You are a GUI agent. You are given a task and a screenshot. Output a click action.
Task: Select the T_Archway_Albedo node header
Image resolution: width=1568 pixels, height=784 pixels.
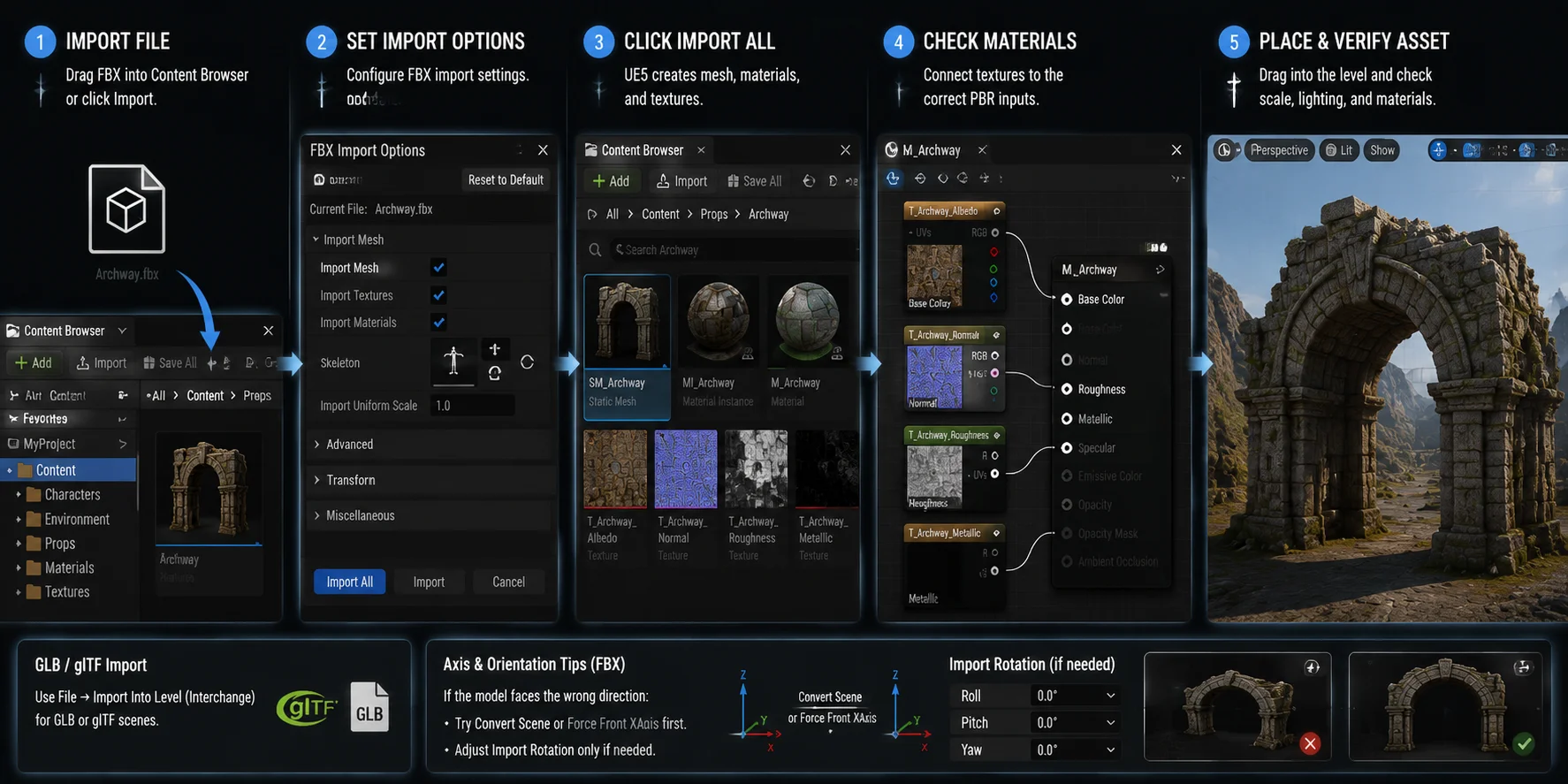(x=955, y=210)
